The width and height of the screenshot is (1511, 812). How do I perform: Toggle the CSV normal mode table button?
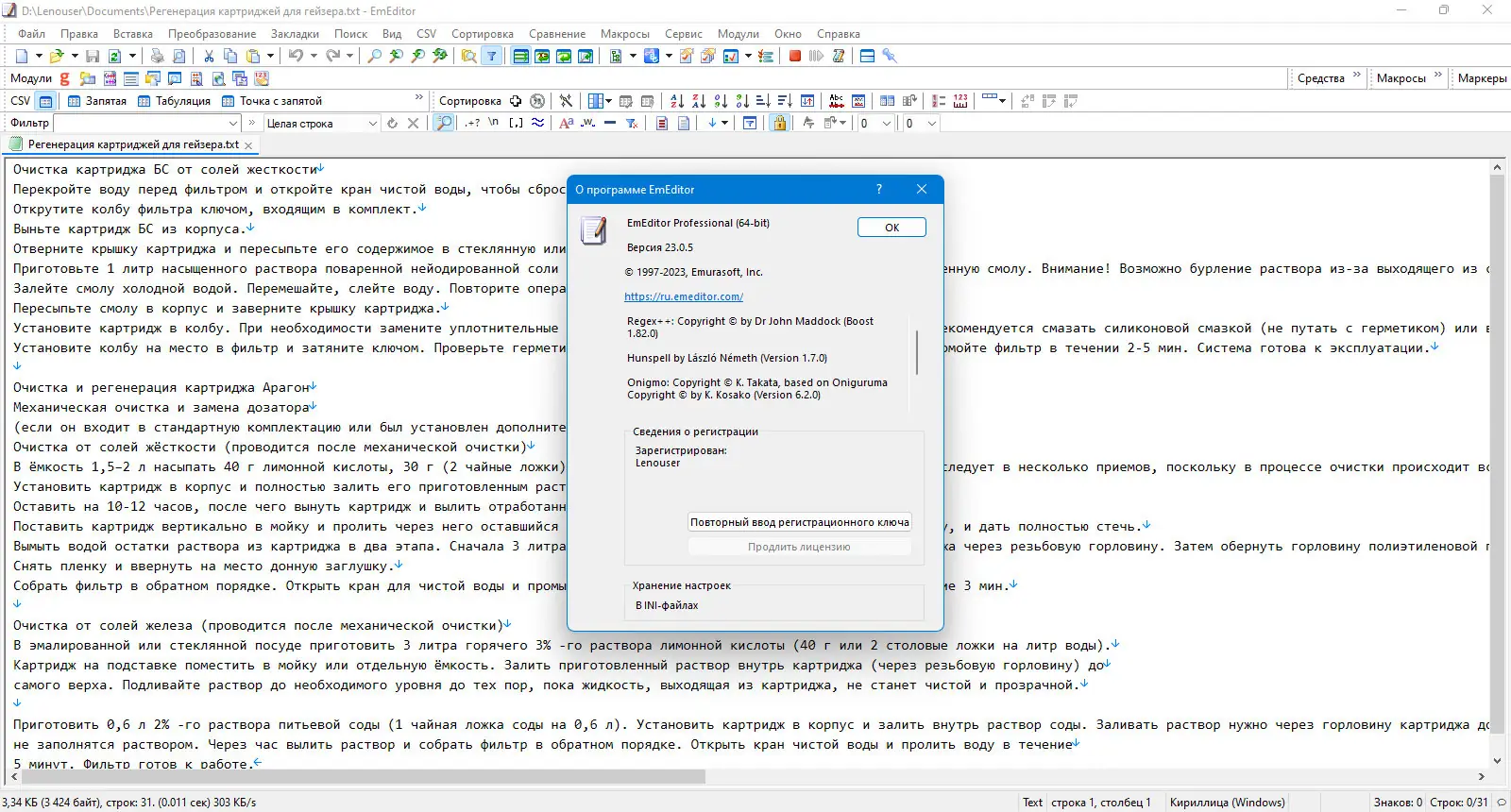click(x=45, y=101)
